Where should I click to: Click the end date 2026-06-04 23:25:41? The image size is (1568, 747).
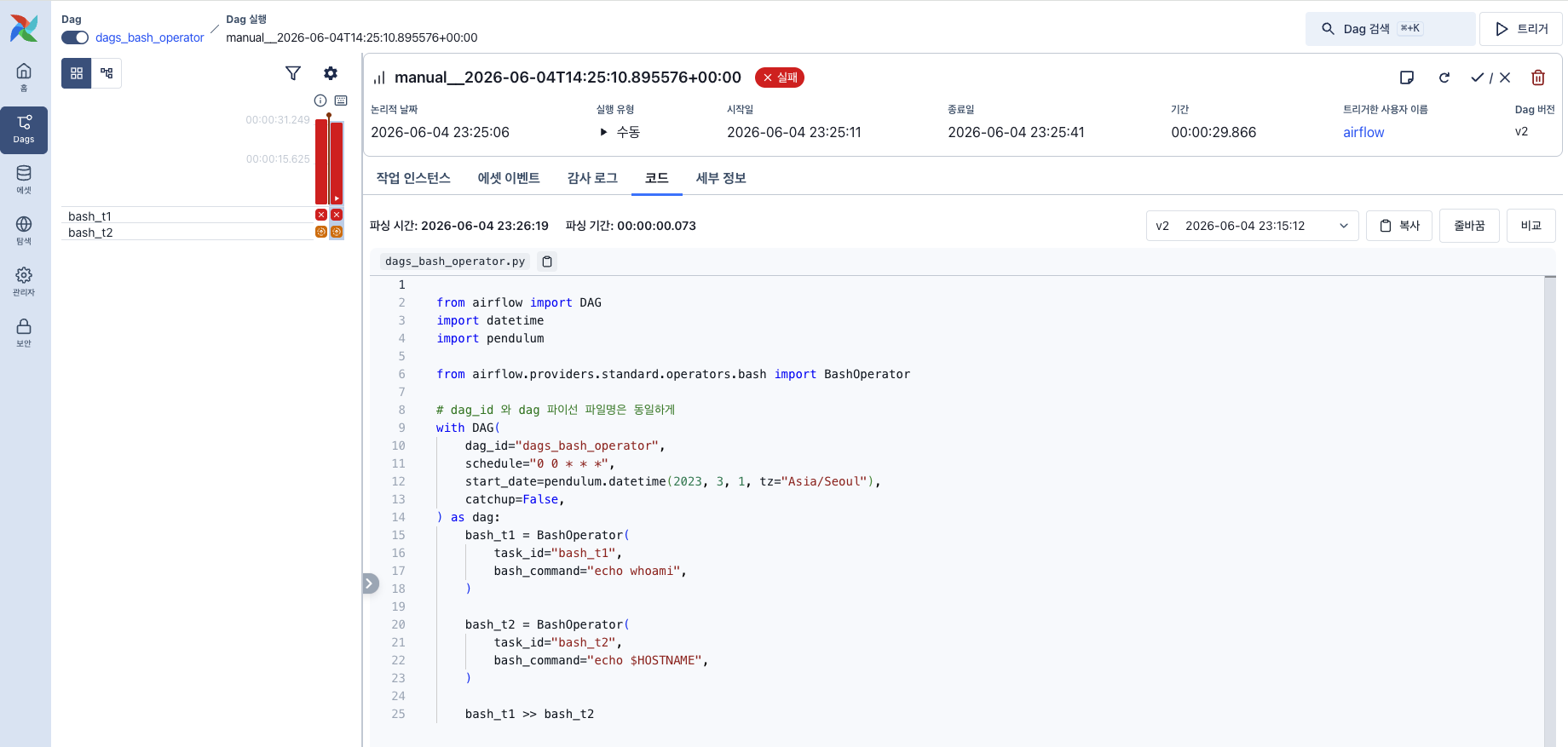(1016, 132)
